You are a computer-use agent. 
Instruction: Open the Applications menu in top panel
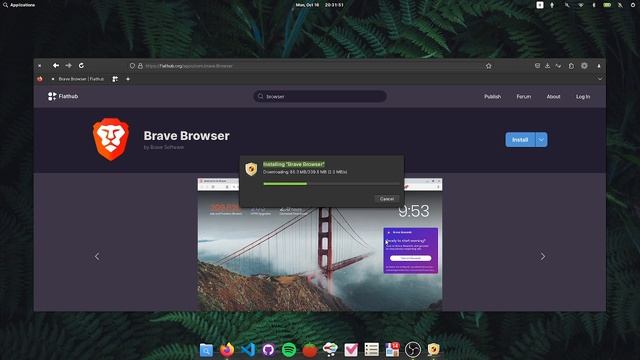pyautogui.click(x=19, y=5)
